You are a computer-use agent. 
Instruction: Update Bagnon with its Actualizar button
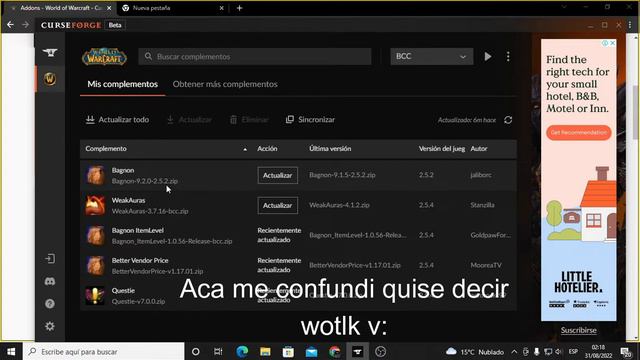pyautogui.click(x=278, y=175)
